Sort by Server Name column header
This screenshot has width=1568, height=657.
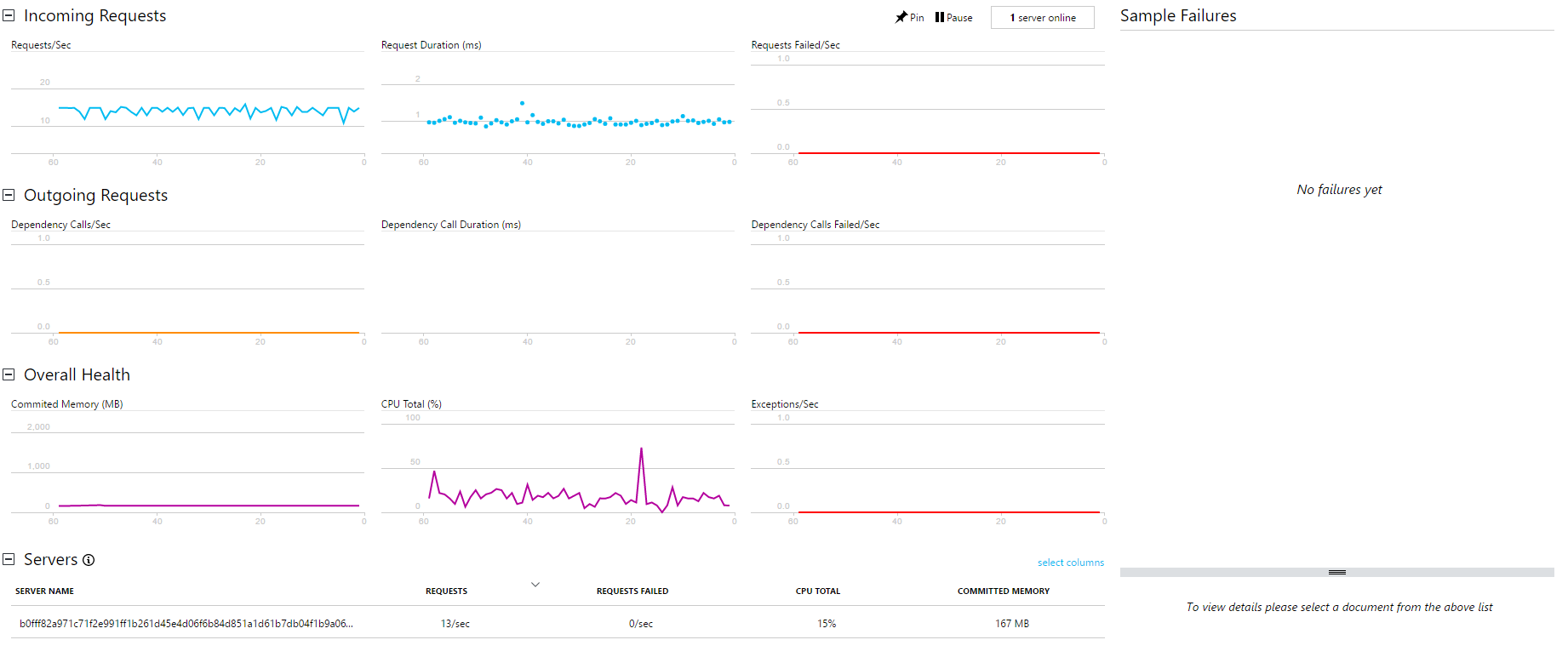point(44,591)
